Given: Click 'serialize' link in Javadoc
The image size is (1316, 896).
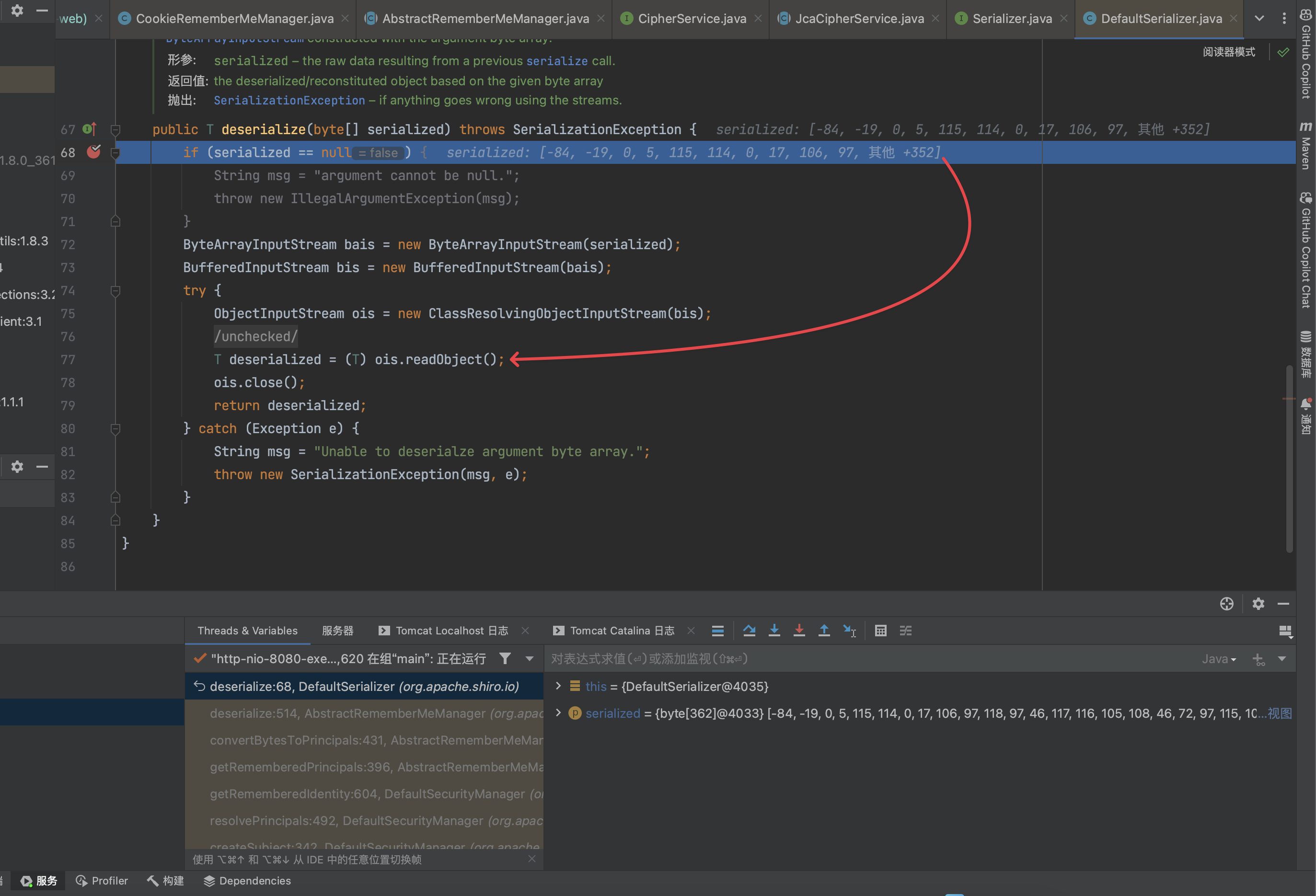Looking at the screenshot, I should pos(557,60).
